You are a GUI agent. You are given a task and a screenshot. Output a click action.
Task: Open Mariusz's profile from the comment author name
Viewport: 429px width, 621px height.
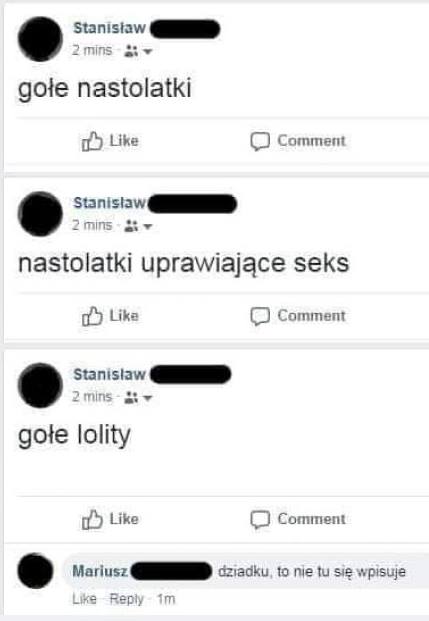(x=100, y=571)
